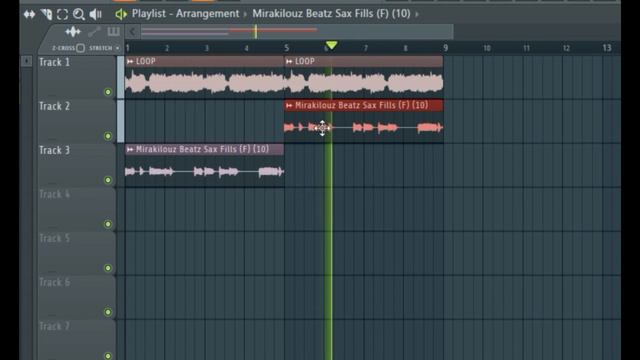Select the Track 2 header label
This screenshot has height=360, width=640.
click(54, 107)
